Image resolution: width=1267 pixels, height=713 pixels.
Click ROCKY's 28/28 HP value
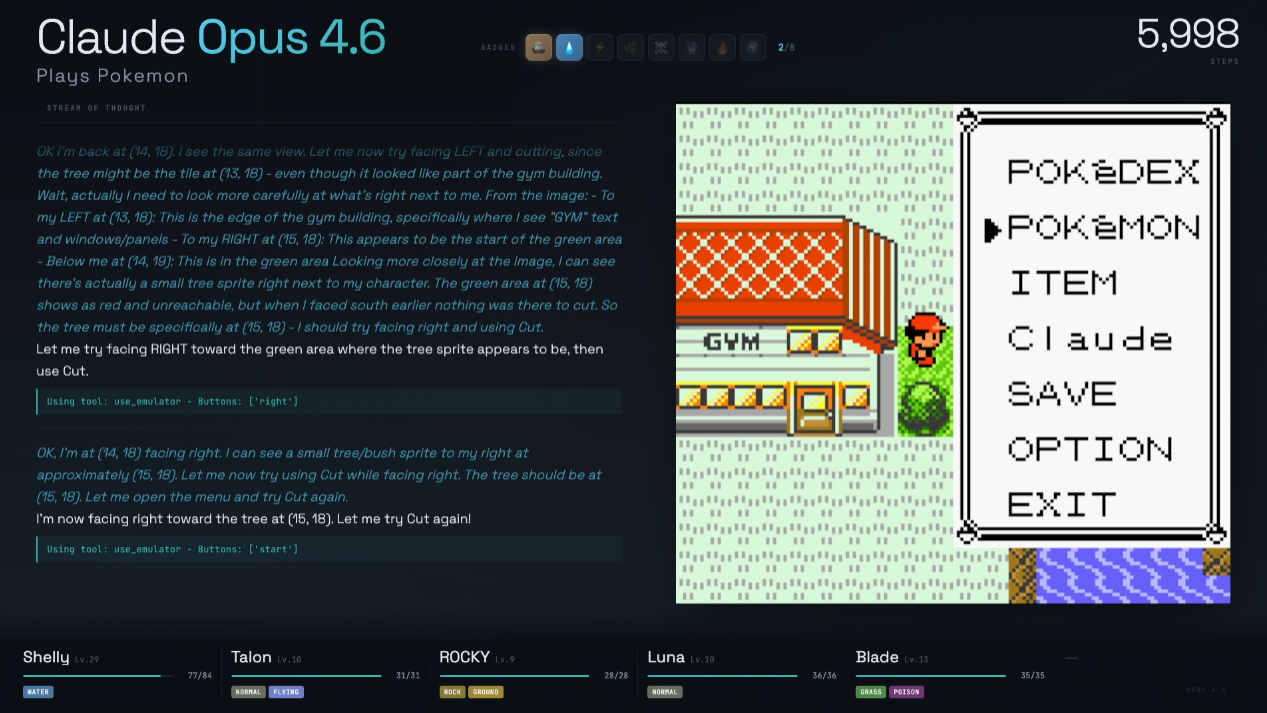616,676
